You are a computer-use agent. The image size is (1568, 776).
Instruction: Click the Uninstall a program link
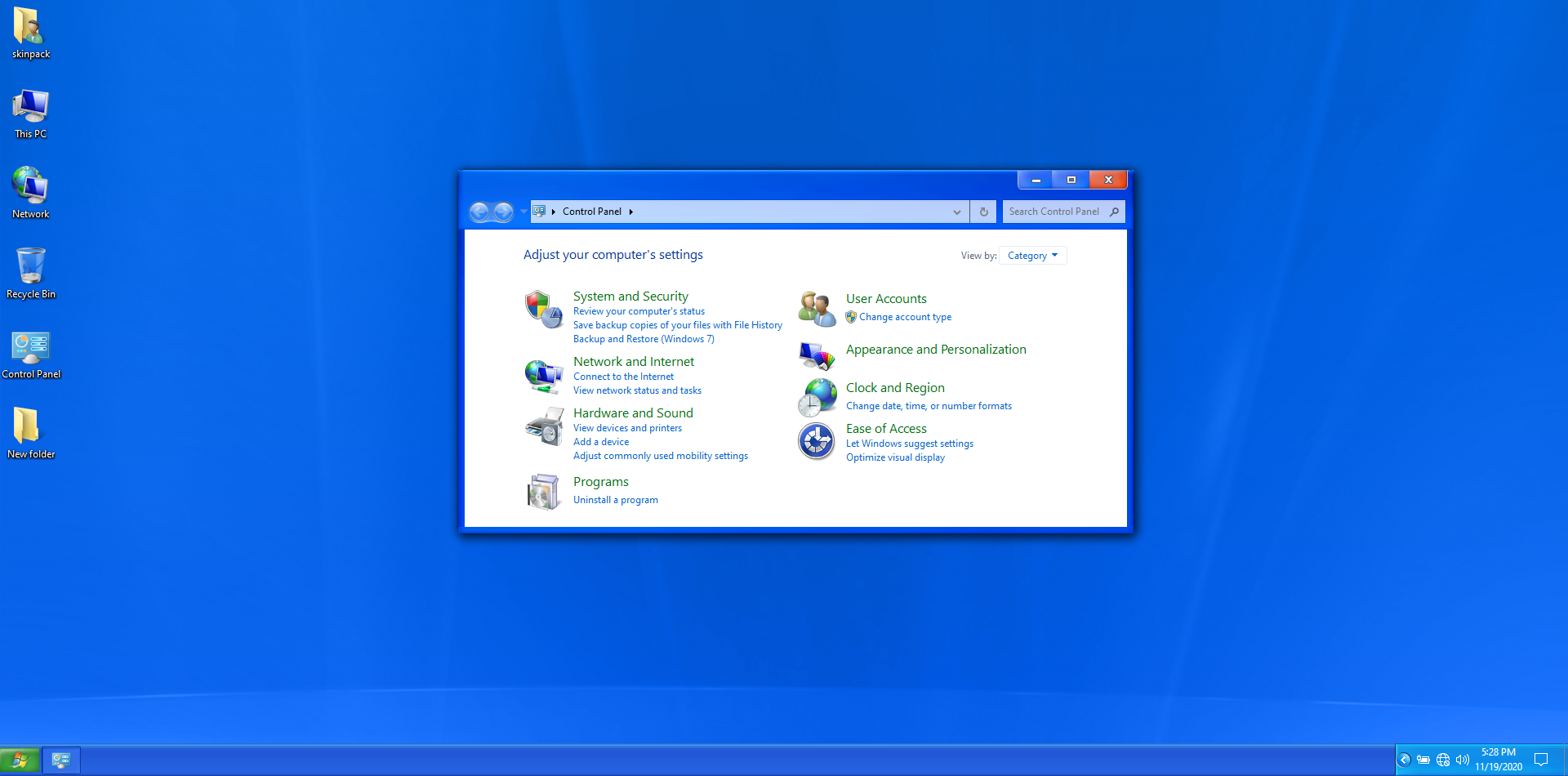point(615,500)
